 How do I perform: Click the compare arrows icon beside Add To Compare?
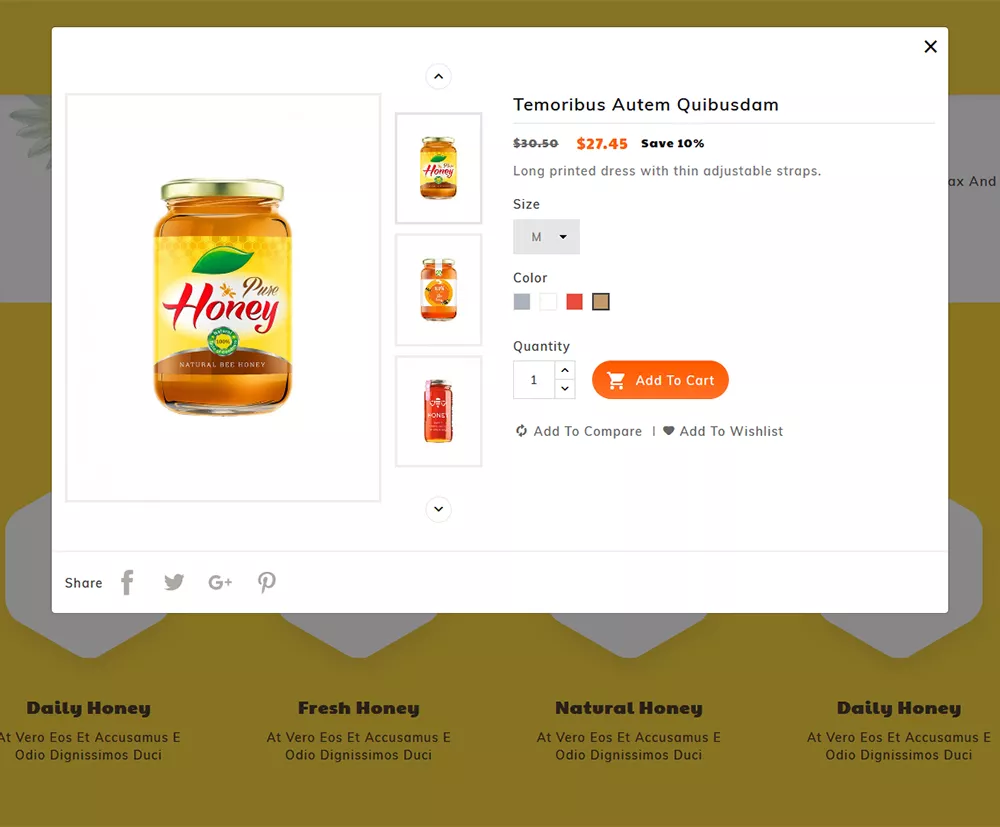click(x=521, y=431)
